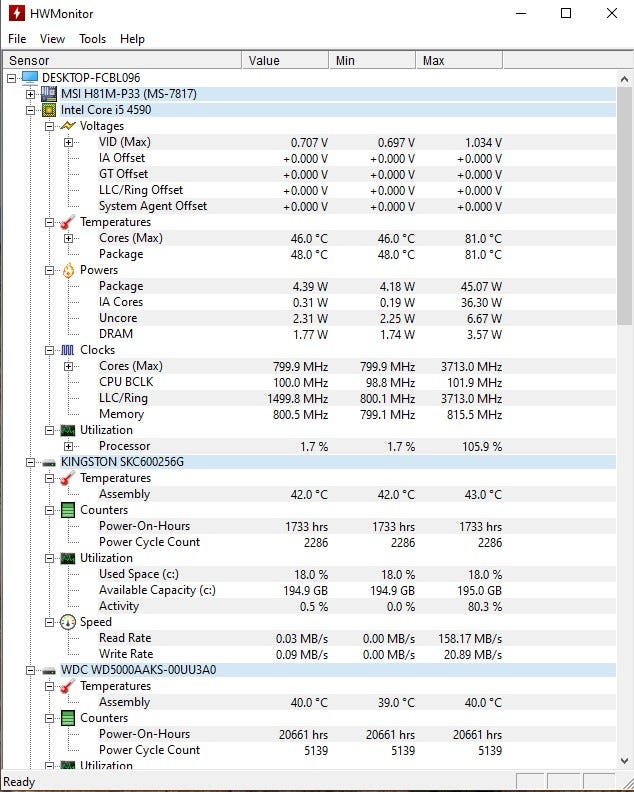Click the Voltages lightning icon under Intel Core

[x=68, y=126]
